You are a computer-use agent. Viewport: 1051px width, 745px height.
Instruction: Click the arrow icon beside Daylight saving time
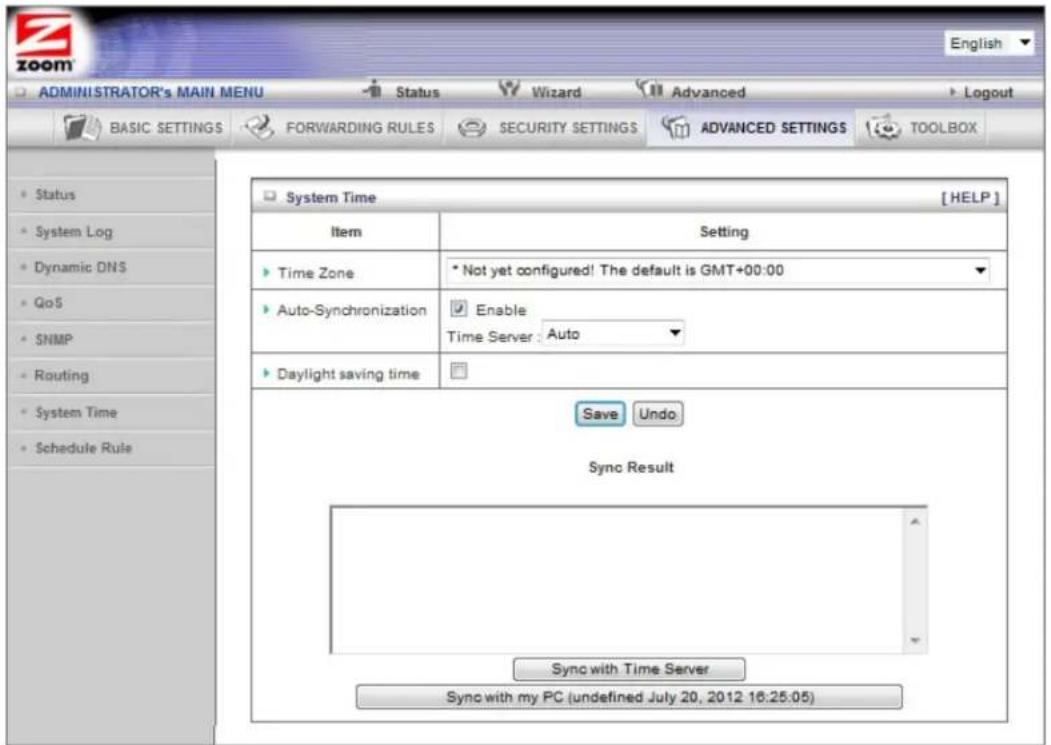click(x=267, y=373)
